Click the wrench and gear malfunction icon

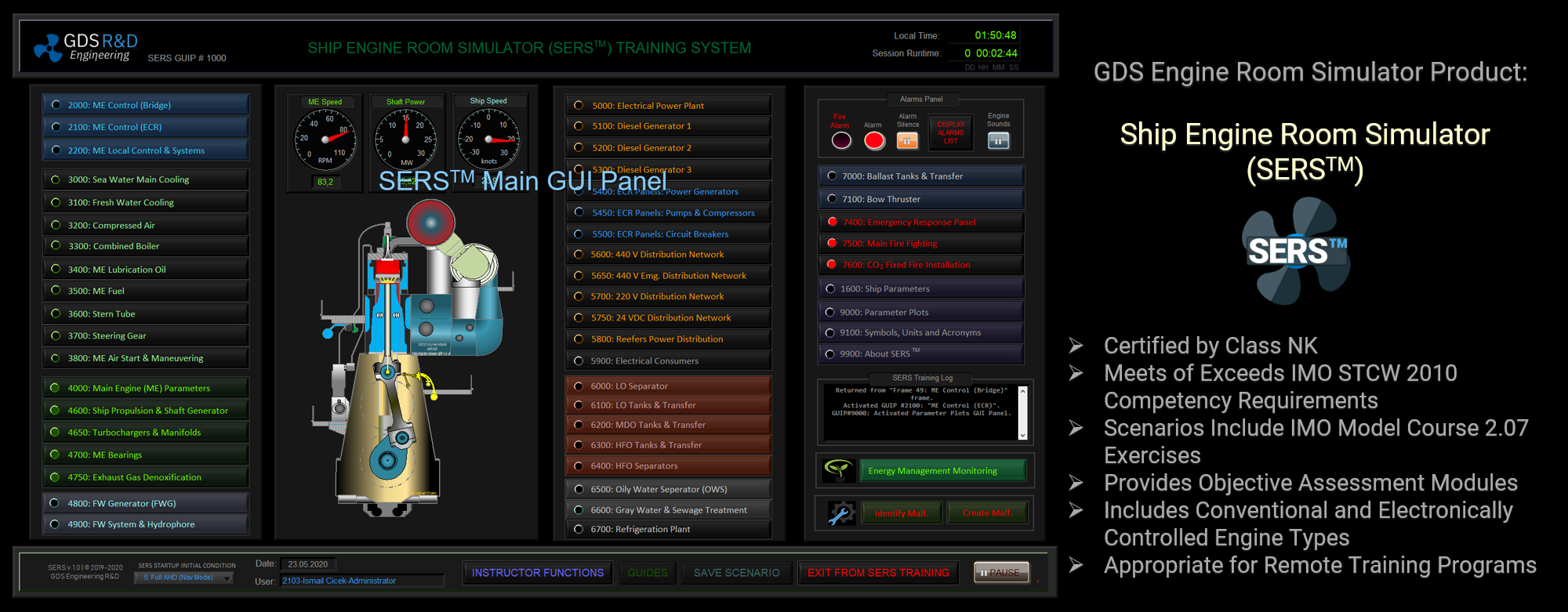pos(840,514)
